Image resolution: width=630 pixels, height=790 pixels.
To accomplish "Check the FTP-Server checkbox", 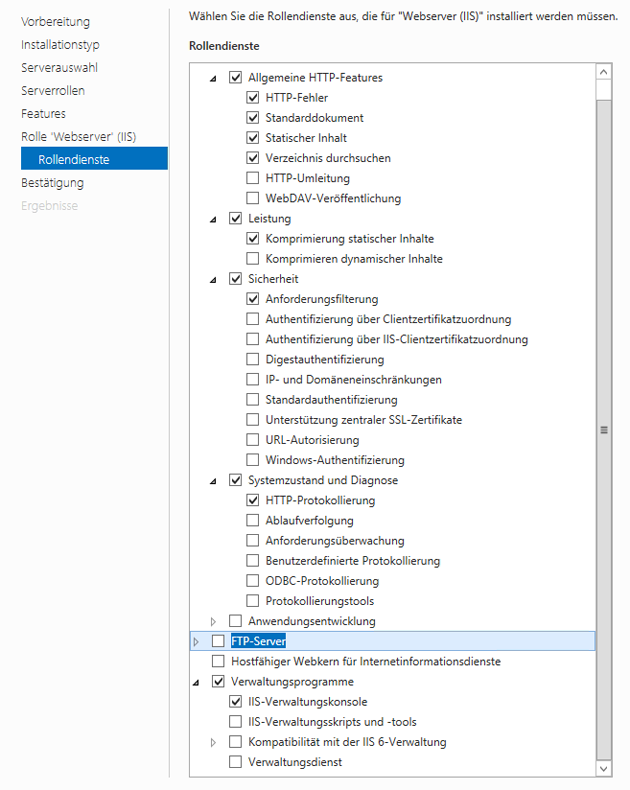I will coord(218,641).
